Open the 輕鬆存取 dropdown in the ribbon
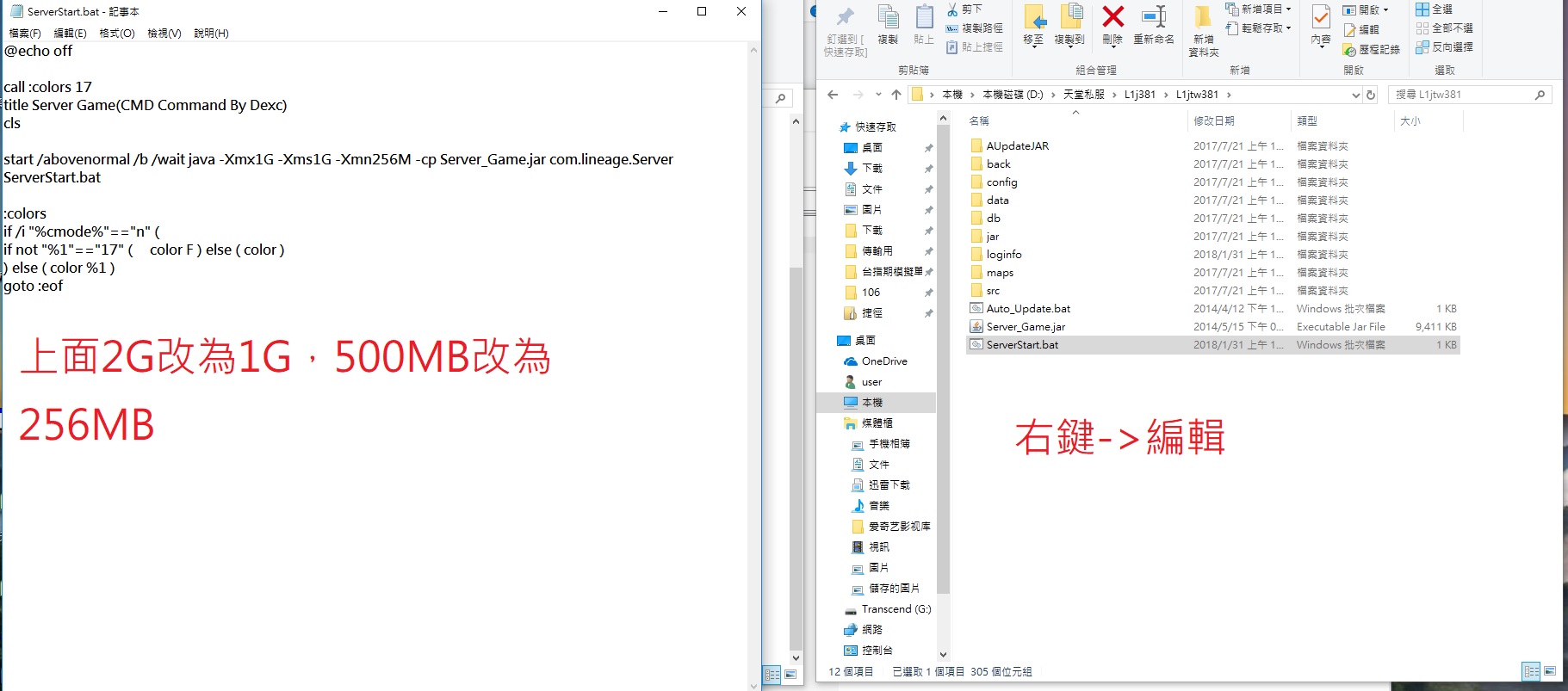 (1258, 28)
